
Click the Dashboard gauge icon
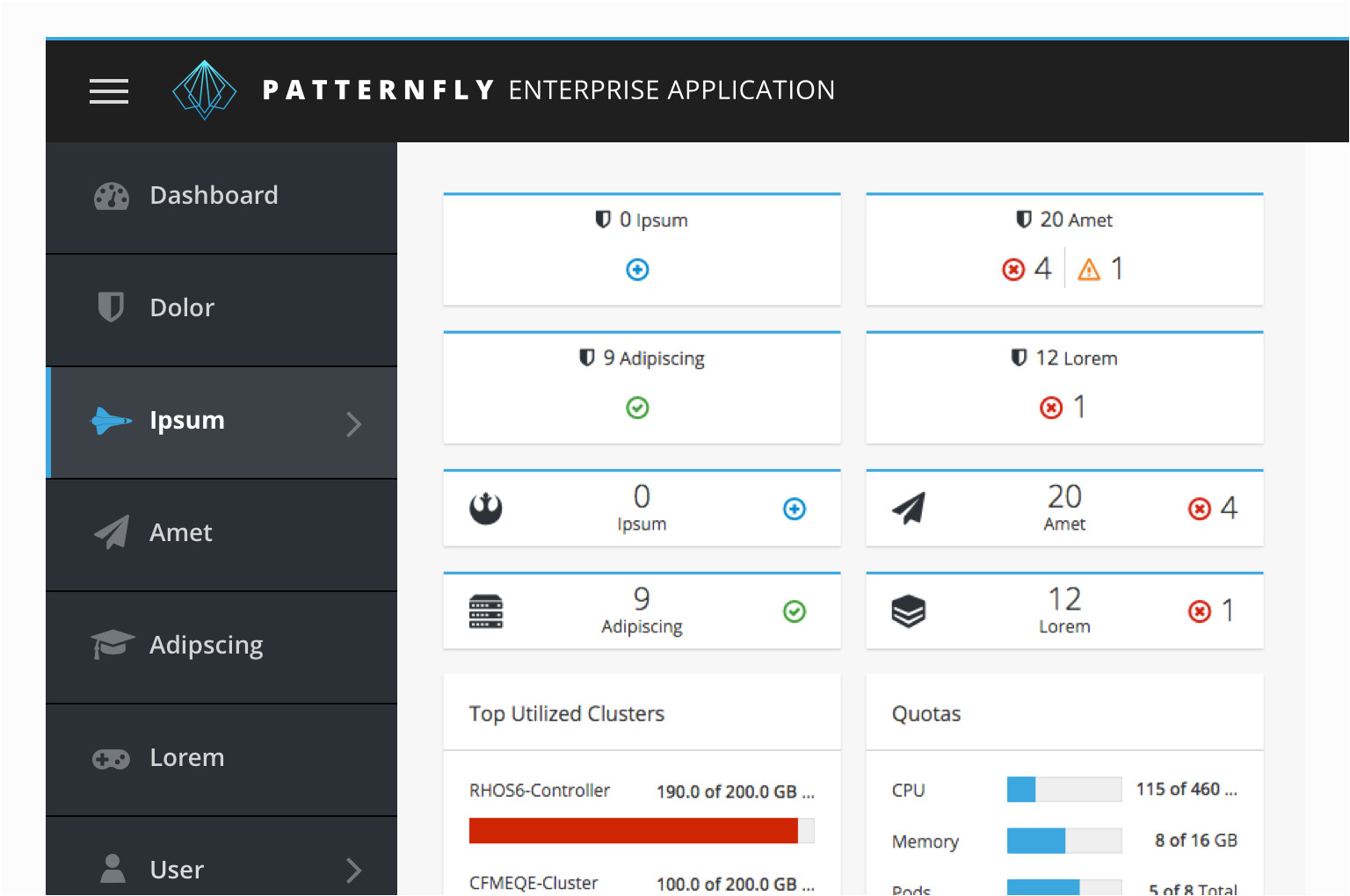click(x=112, y=196)
